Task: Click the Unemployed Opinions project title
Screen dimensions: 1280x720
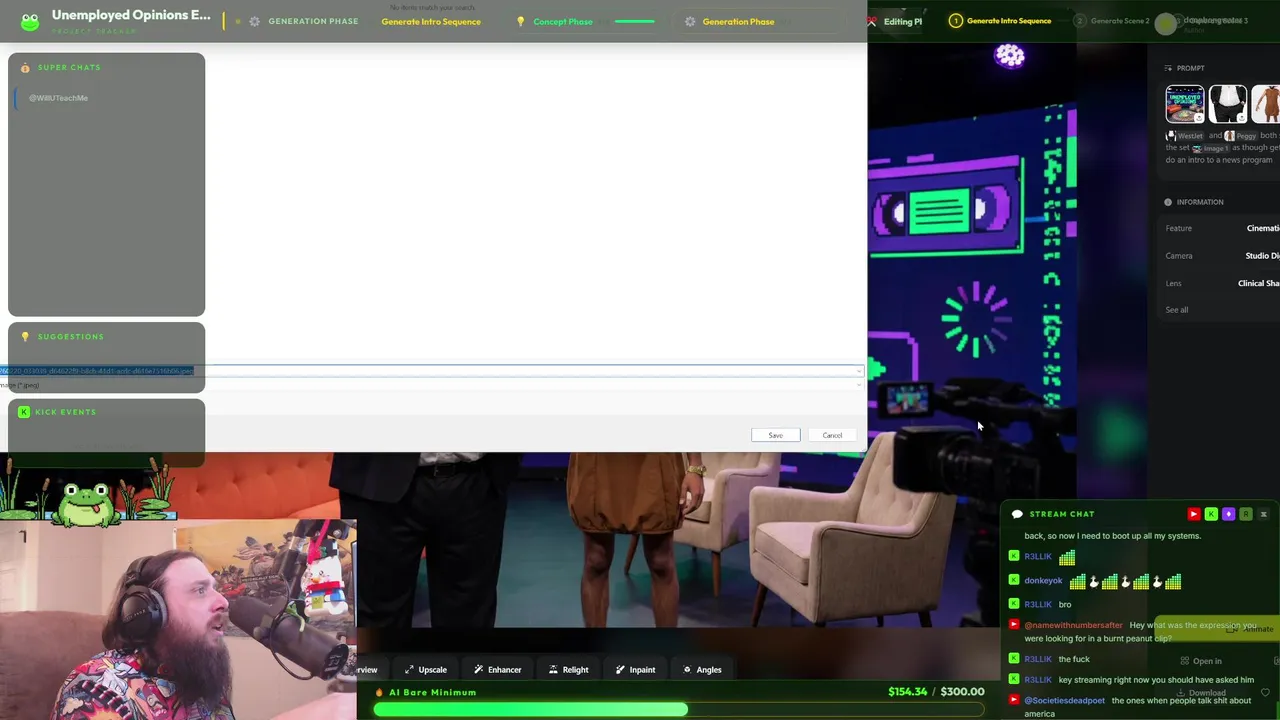Action: click(x=131, y=15)
